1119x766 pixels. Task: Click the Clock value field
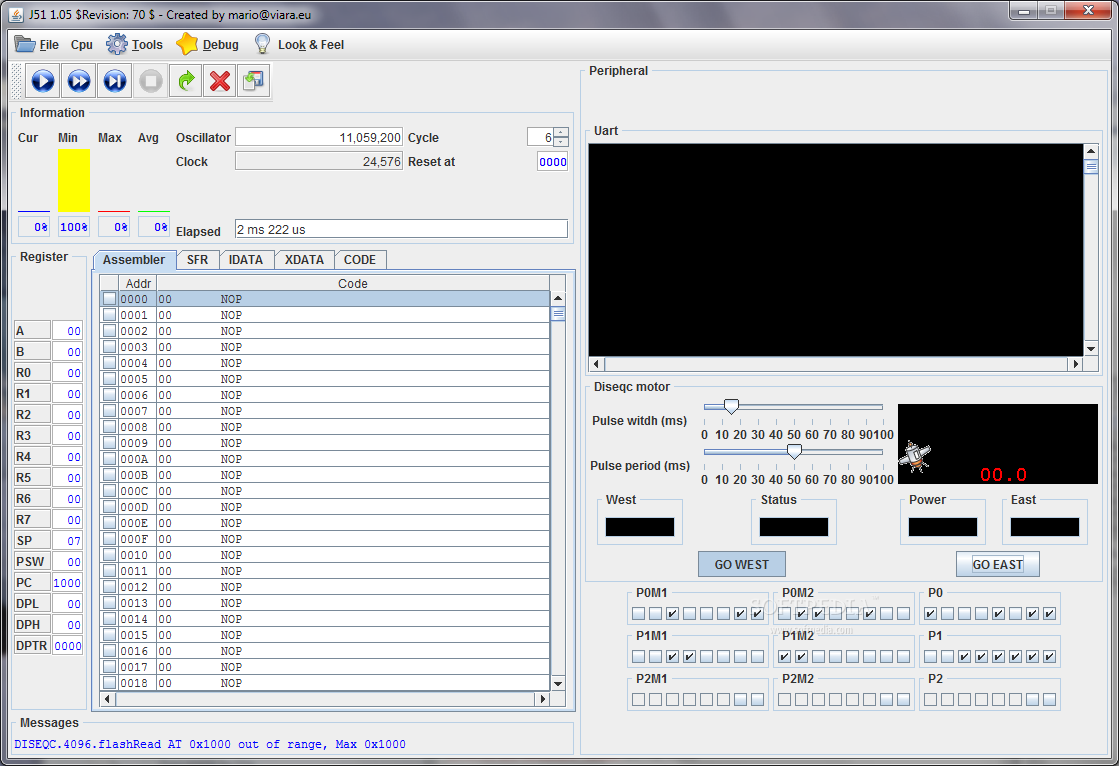click(319, 161)
